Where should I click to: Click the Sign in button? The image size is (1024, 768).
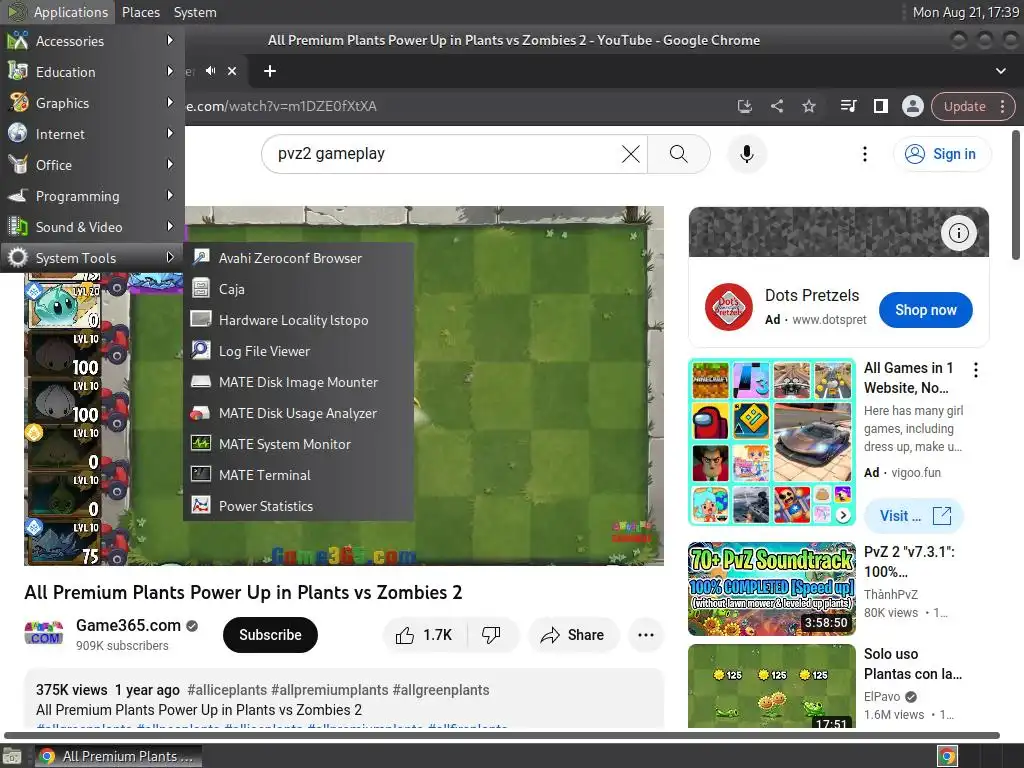[942, 154]
